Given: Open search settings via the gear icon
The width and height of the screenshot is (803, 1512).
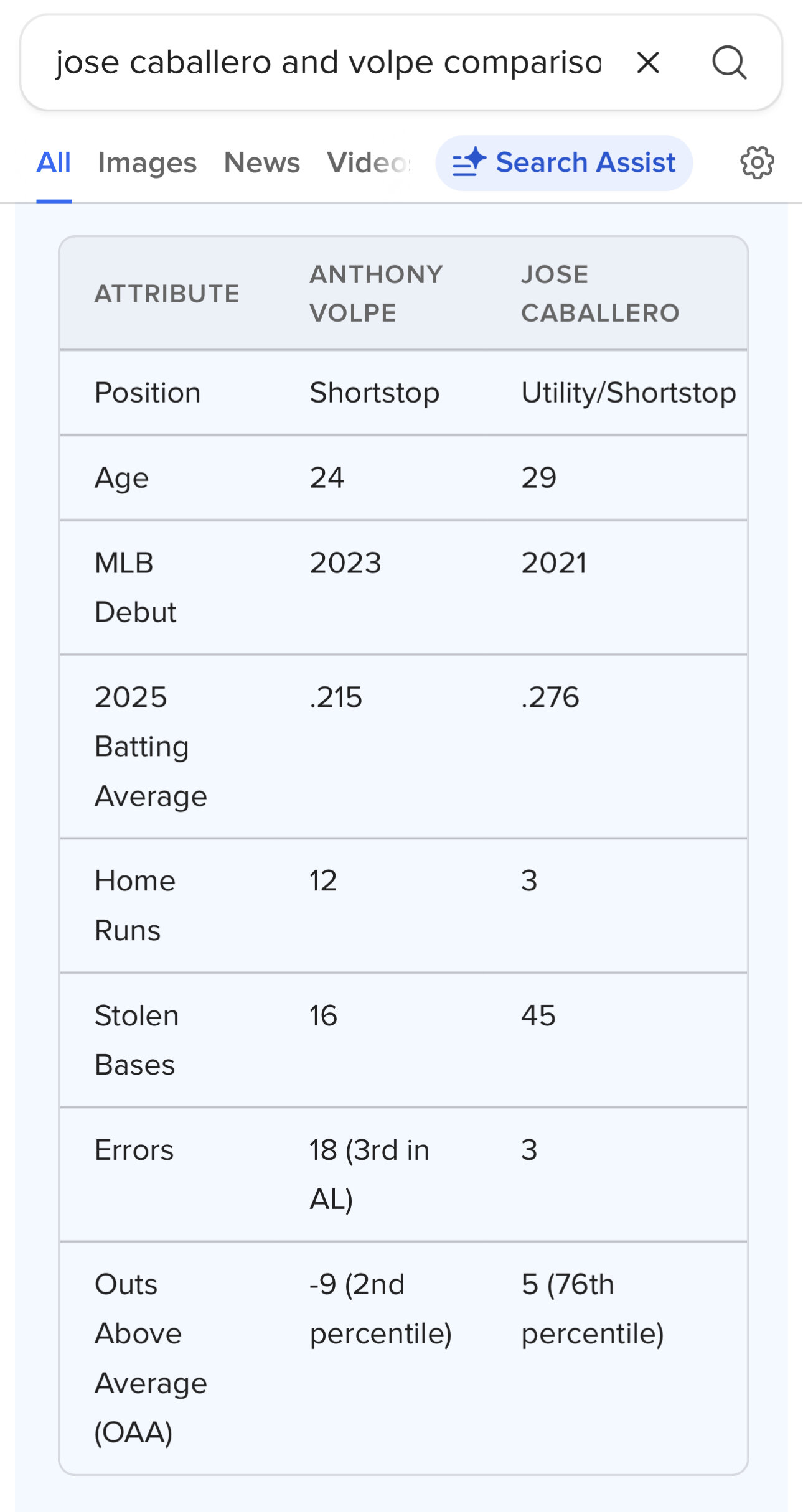Looking at the screenshot, I should pos(757,163).
